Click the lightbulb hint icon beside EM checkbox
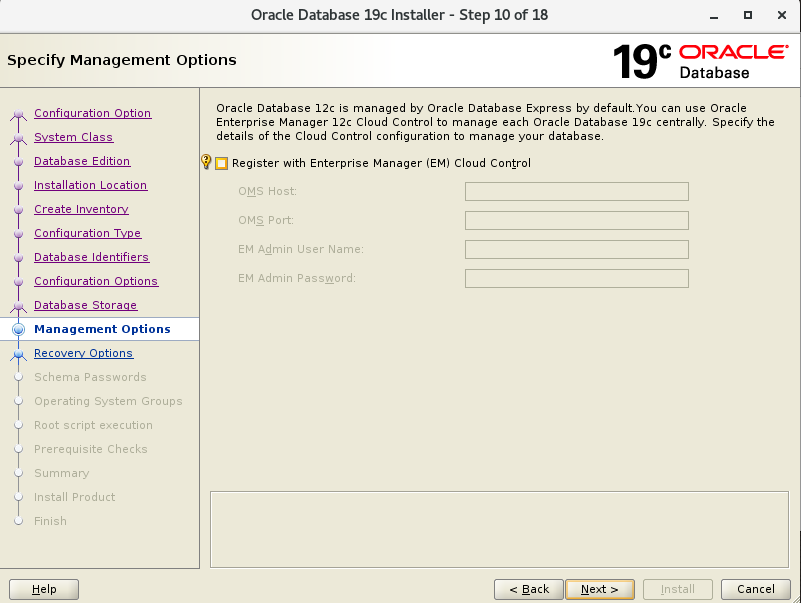Screen dimensions: 801x603 point(206,161)
